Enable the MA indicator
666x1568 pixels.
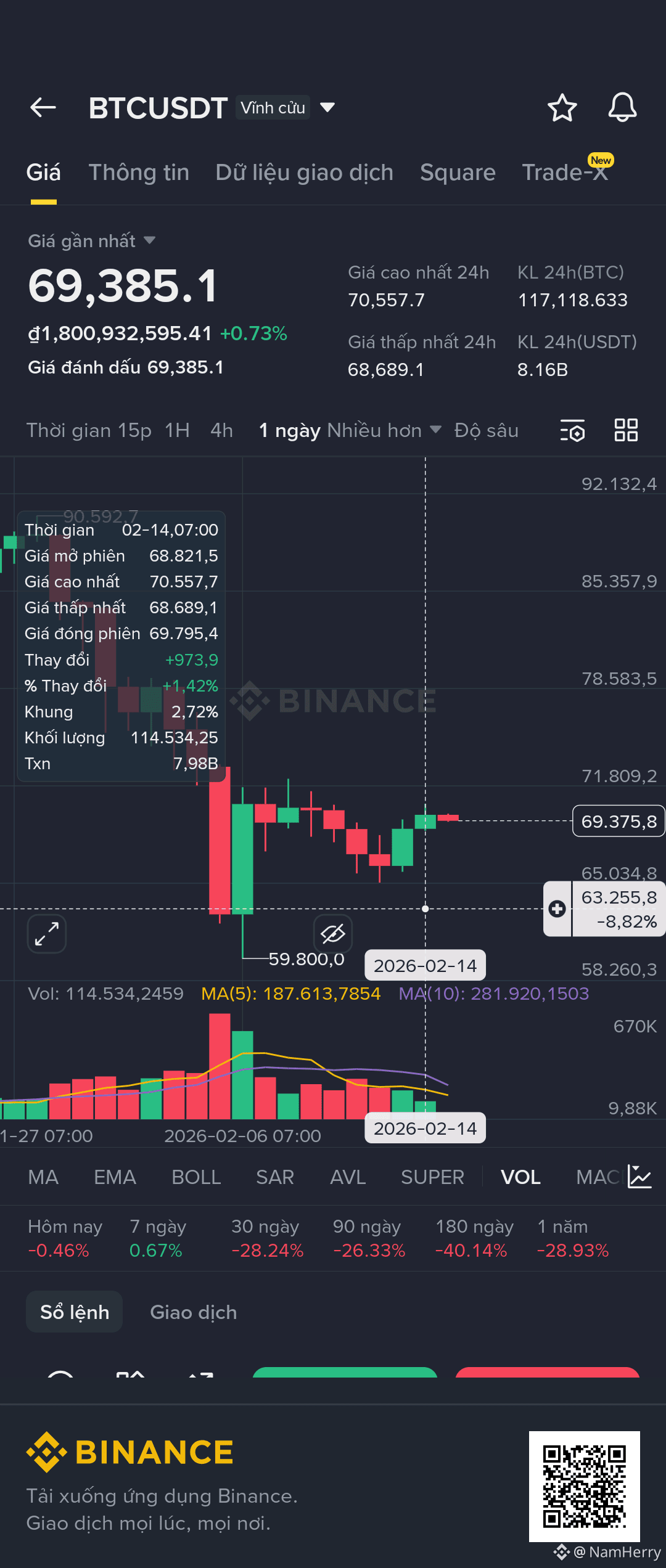(43, 1177)
